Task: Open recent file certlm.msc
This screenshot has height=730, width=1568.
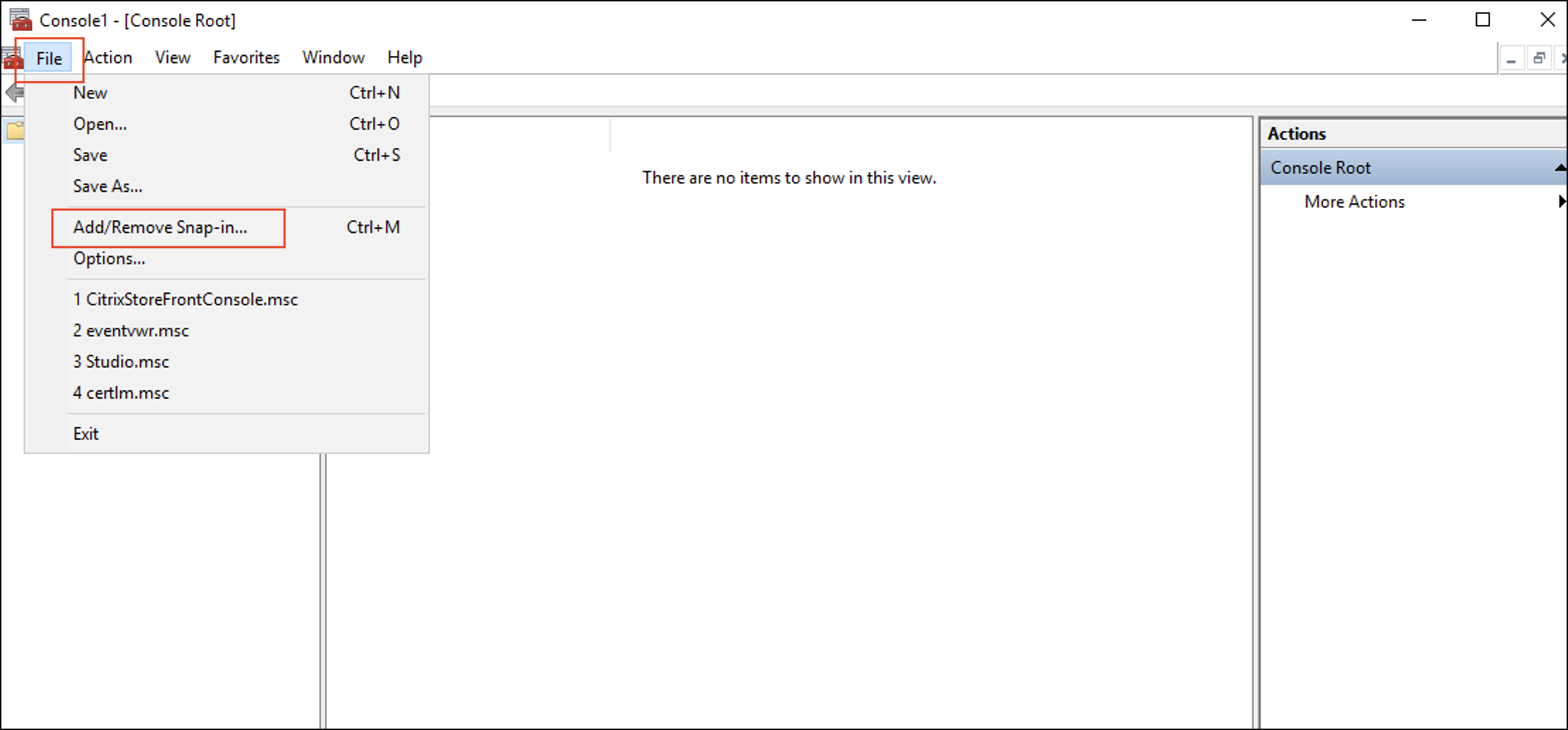Action: coord(122,393)
